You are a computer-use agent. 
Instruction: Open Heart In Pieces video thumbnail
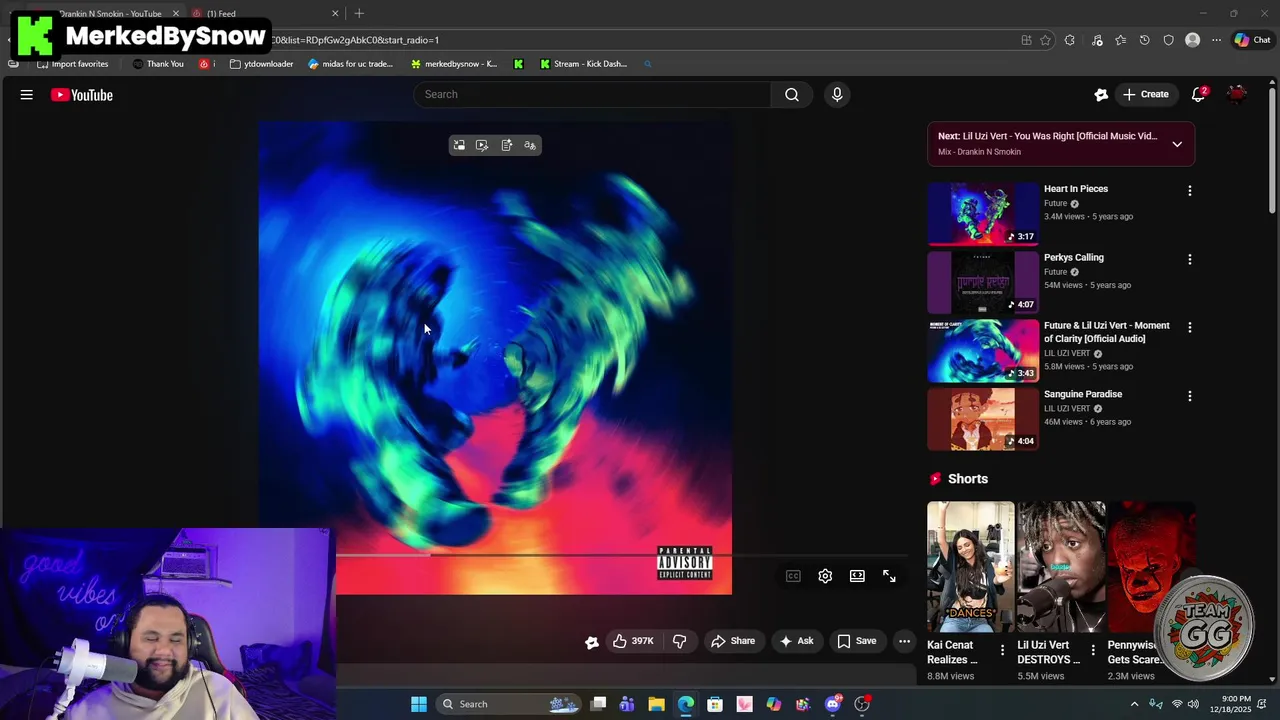pos(983,213)
